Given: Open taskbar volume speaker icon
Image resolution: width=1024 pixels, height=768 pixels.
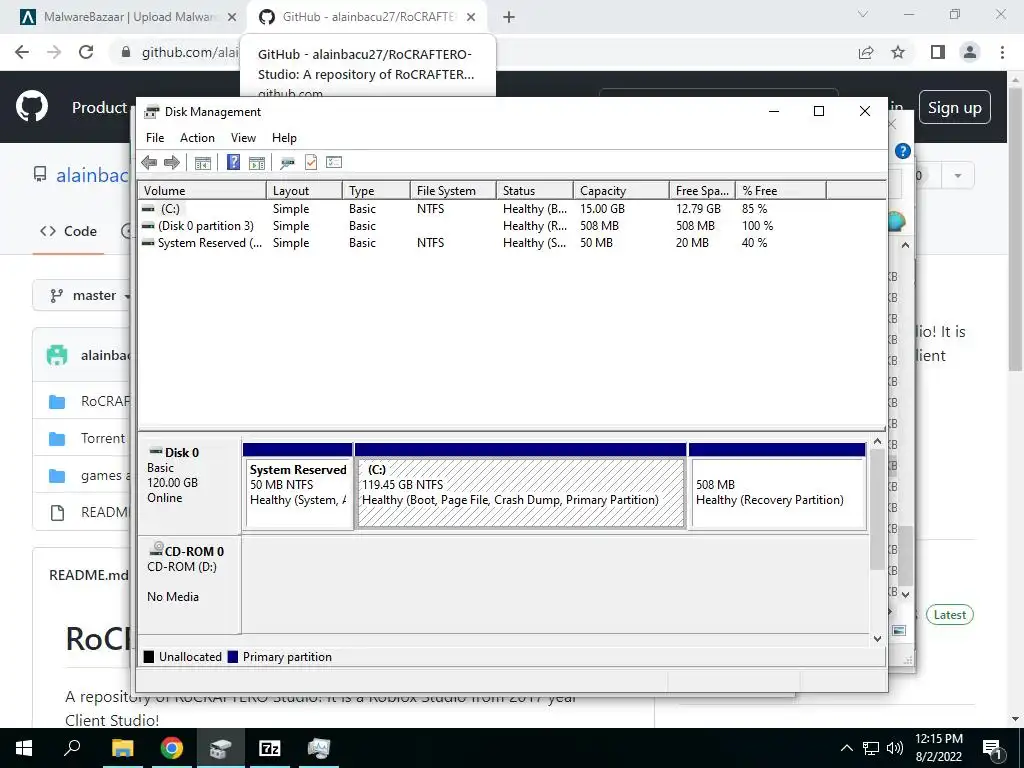Looking at the screenshot, I should click(895, 748).
